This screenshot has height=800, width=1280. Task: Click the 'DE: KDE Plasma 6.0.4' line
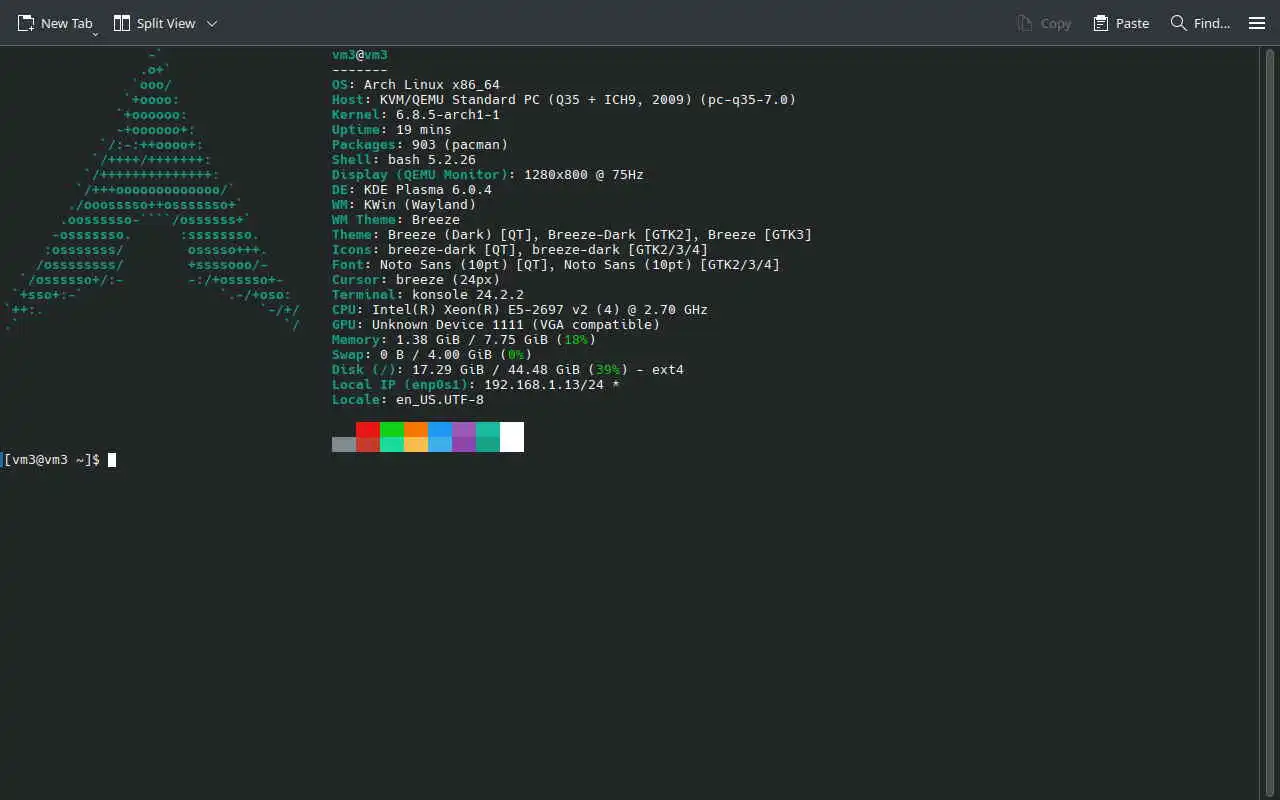[412, 190]
